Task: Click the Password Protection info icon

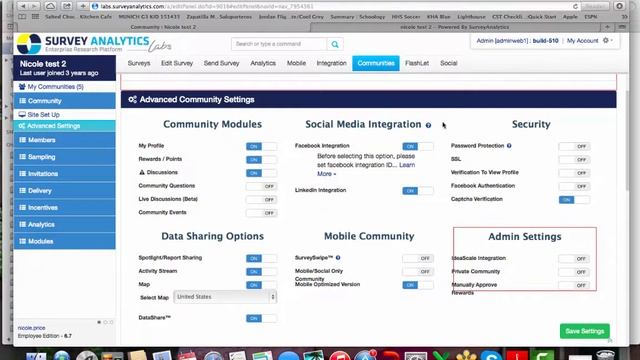Action: 509,146
